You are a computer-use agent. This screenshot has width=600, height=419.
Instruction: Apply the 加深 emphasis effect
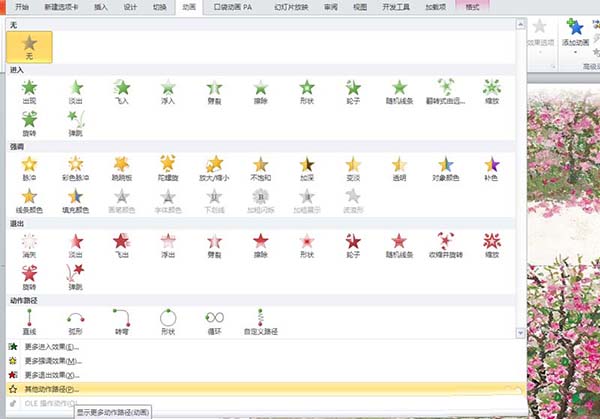(307, 168)
